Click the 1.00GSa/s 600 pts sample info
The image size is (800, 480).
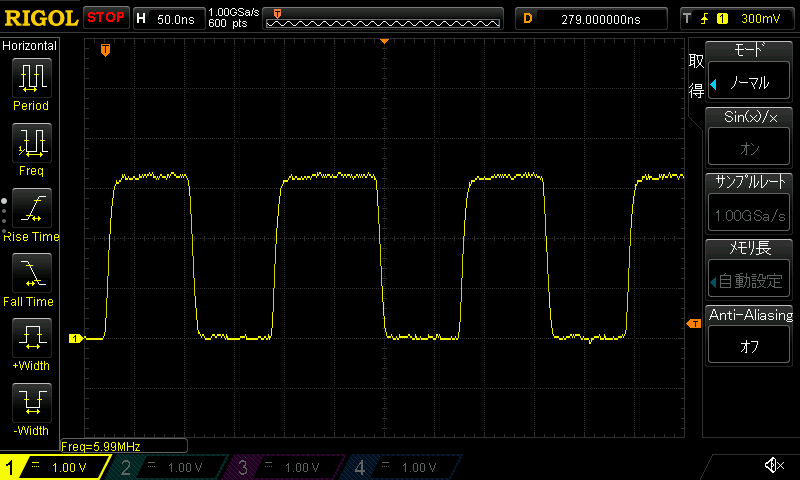pos(234,18)
